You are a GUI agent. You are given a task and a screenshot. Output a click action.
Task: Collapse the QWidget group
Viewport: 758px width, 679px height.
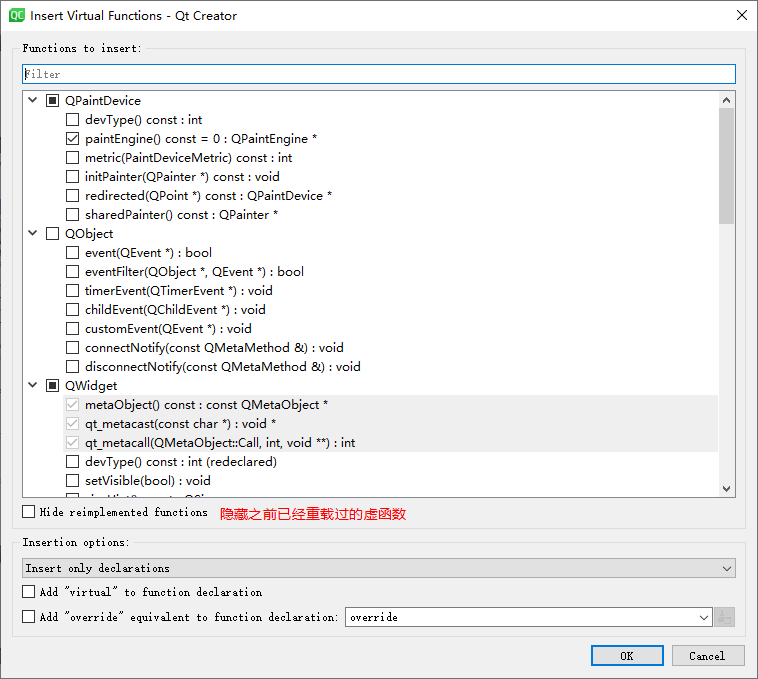click(33, 385)
